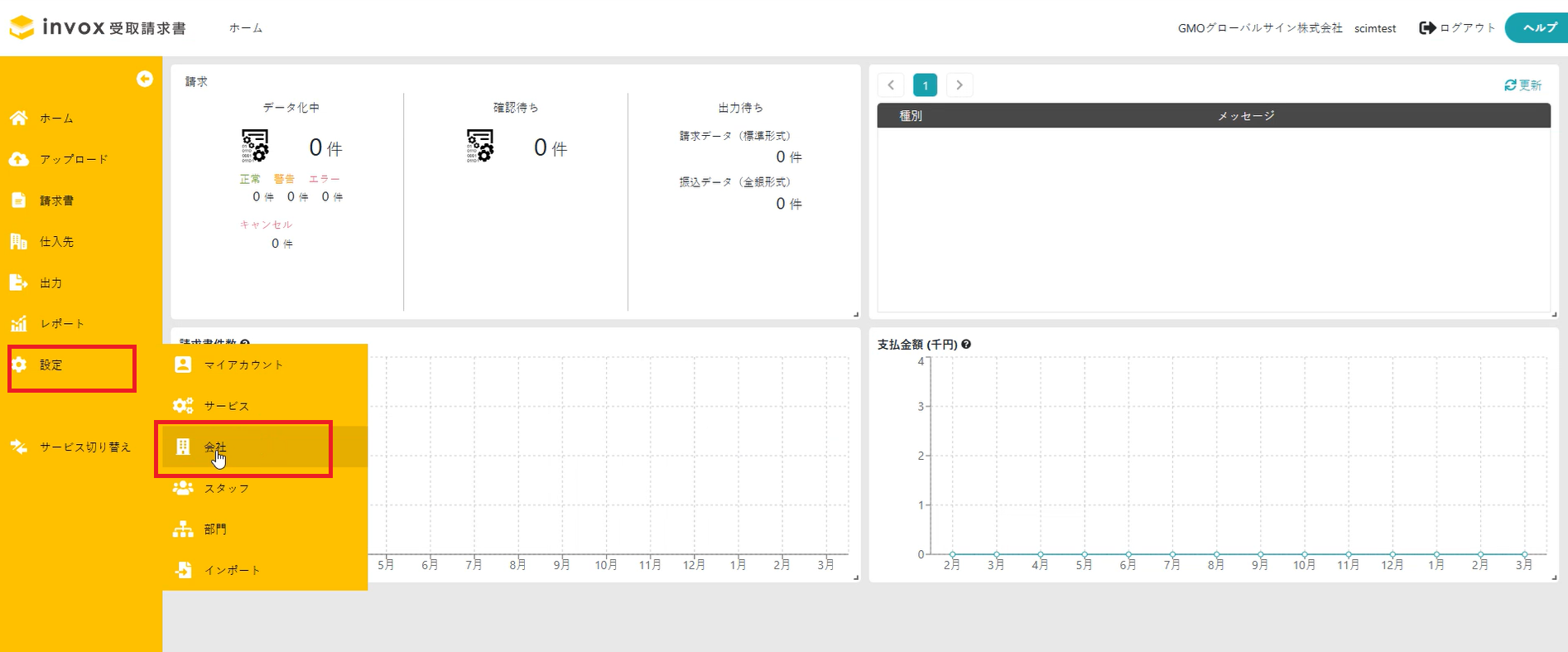The image size is (1568, 652).
Task: Click the データ化中 processing icon
Action: 255,146
